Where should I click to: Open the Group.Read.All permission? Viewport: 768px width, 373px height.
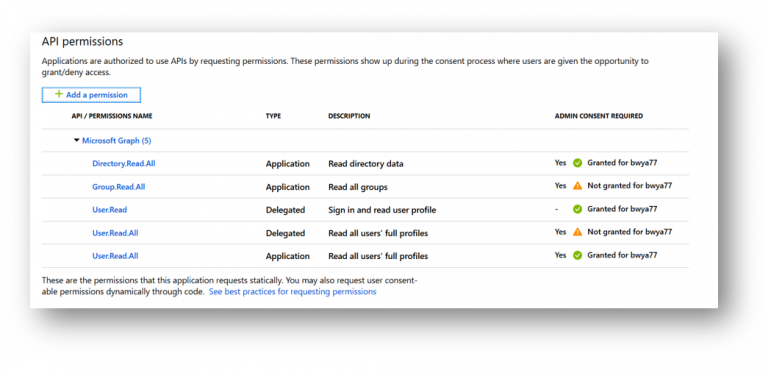119,187
